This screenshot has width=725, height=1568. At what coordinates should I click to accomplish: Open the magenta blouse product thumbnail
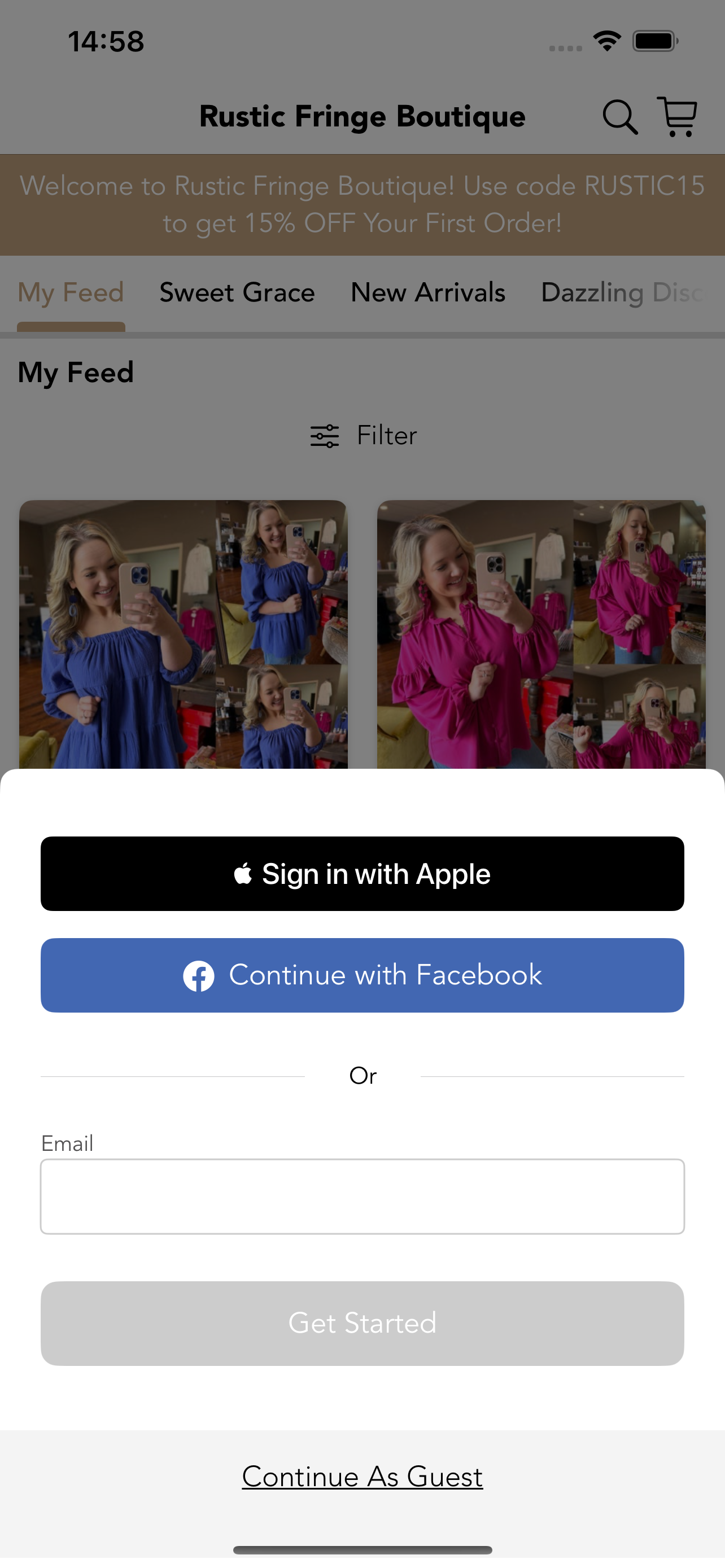[541, 634]
